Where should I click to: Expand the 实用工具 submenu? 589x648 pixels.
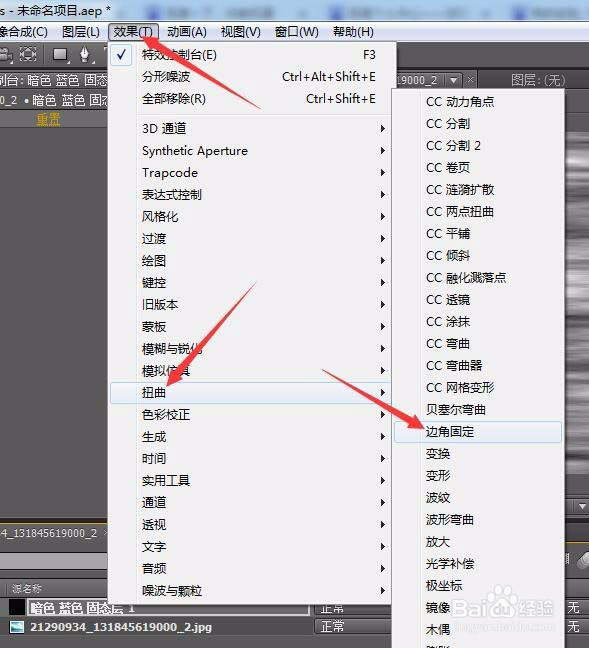250,480
